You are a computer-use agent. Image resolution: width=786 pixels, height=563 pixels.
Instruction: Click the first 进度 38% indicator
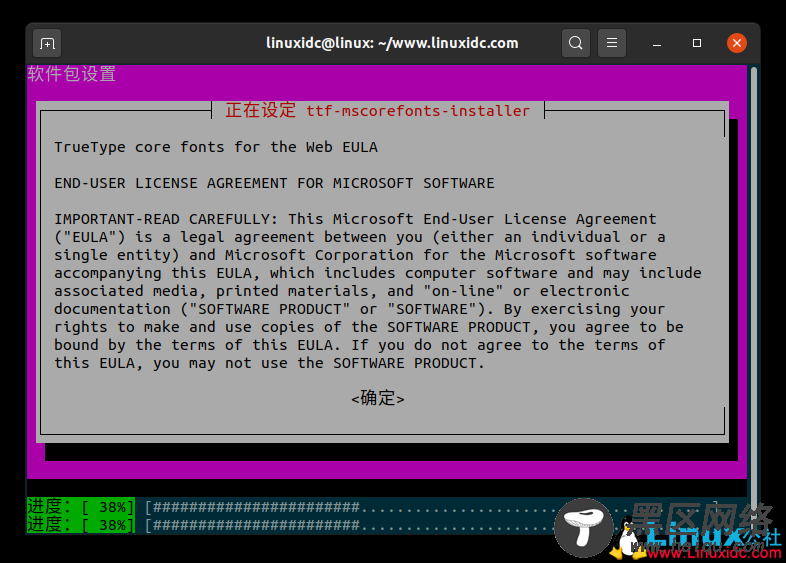point(81,507)
